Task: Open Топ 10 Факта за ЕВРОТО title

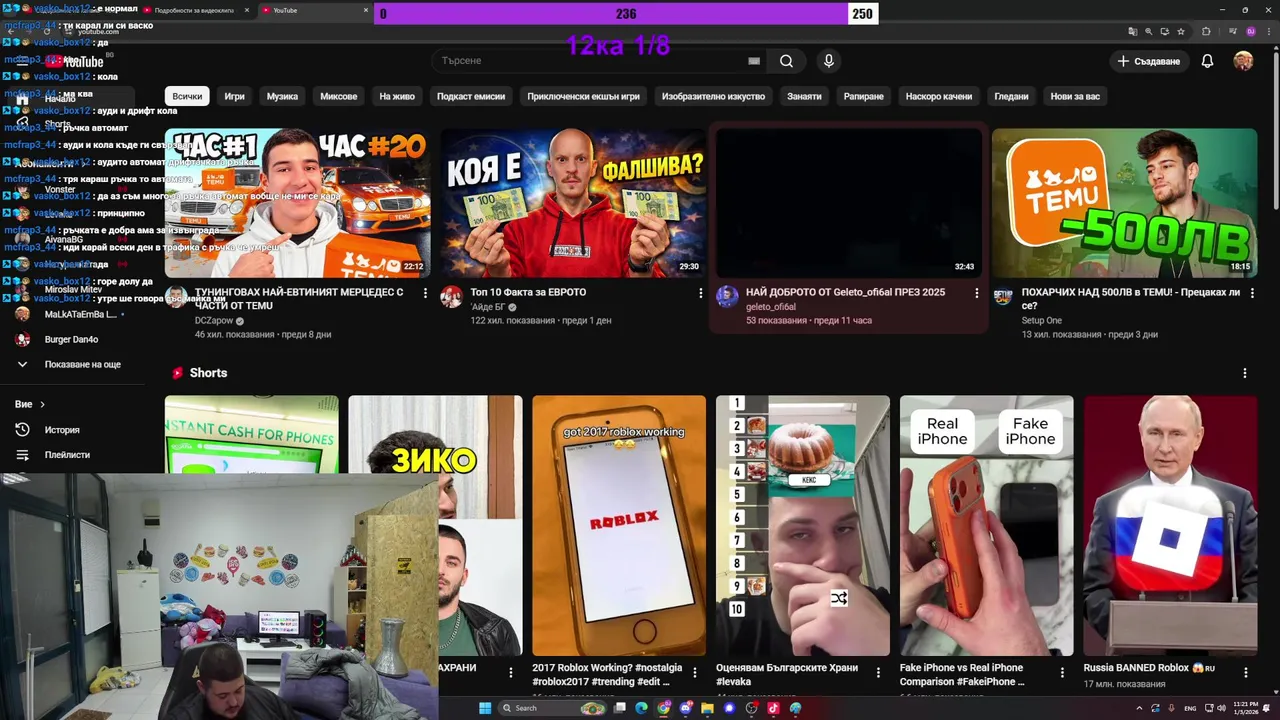Action: click(x=528, y=292)
